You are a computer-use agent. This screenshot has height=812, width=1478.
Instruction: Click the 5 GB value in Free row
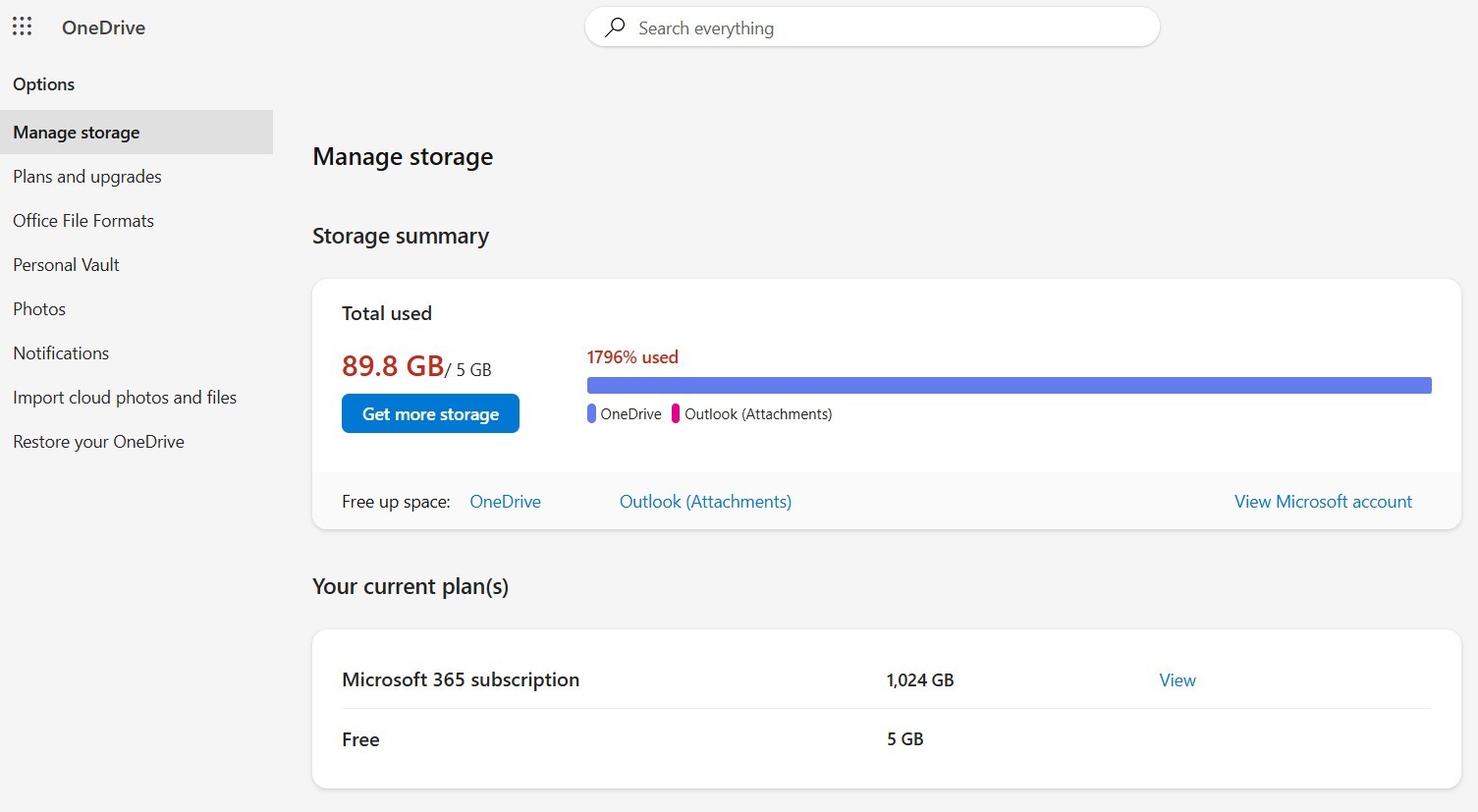[x=905, y=739]
